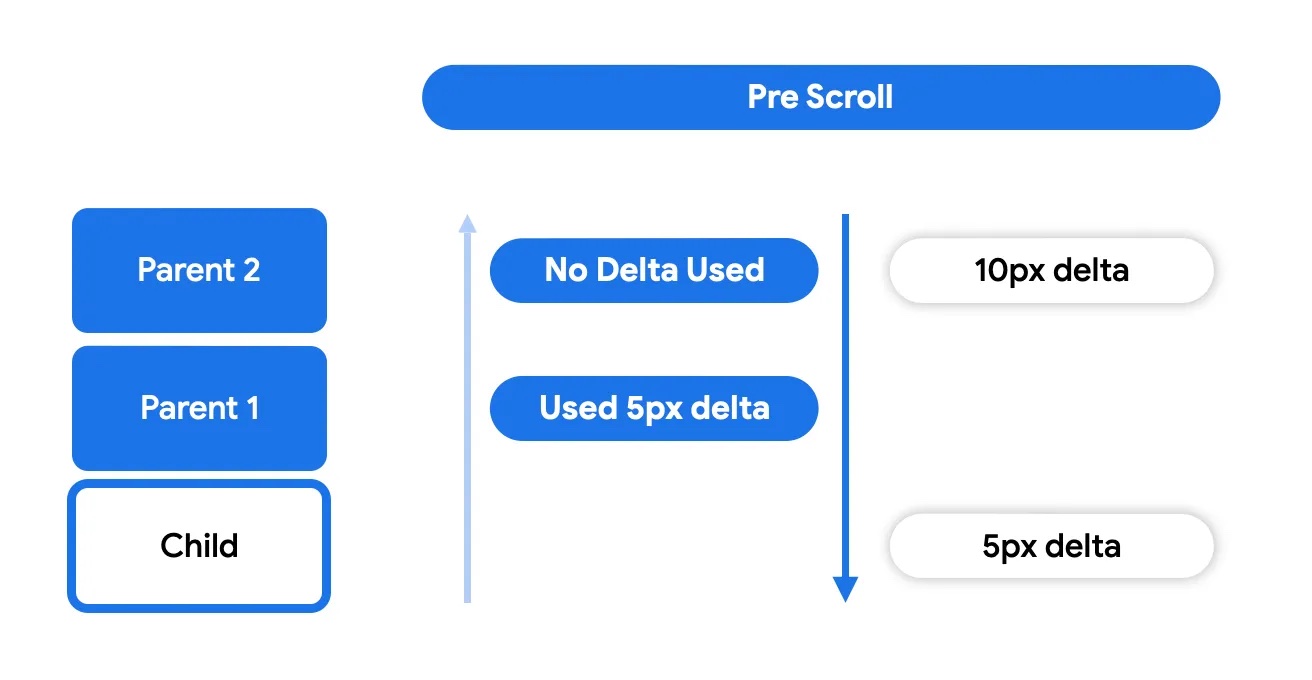
Task: Click the dark blue downward arrowhead
Action: click(x=845, y=589)
